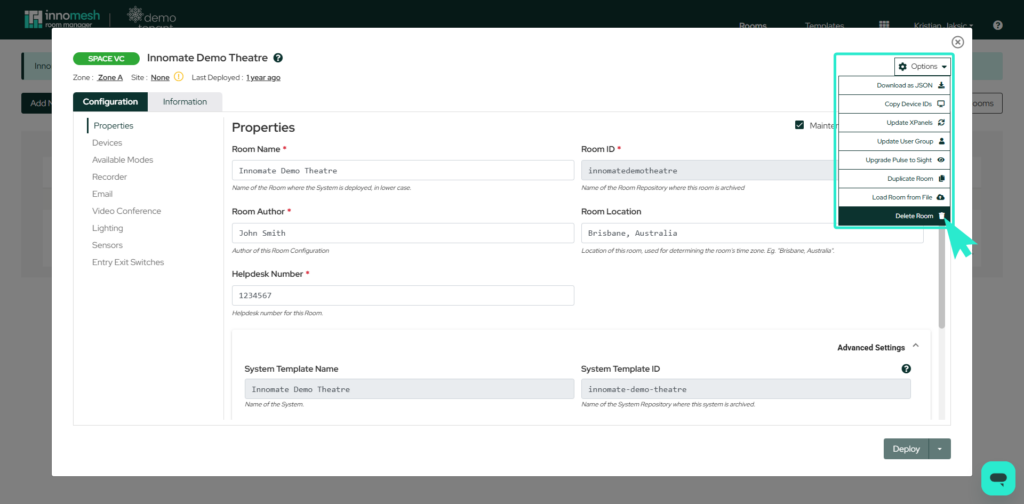The width and height of the screenshot is (1024, 504).
Task: Click the System Template Name field
Action: click(x=409, y=389)
